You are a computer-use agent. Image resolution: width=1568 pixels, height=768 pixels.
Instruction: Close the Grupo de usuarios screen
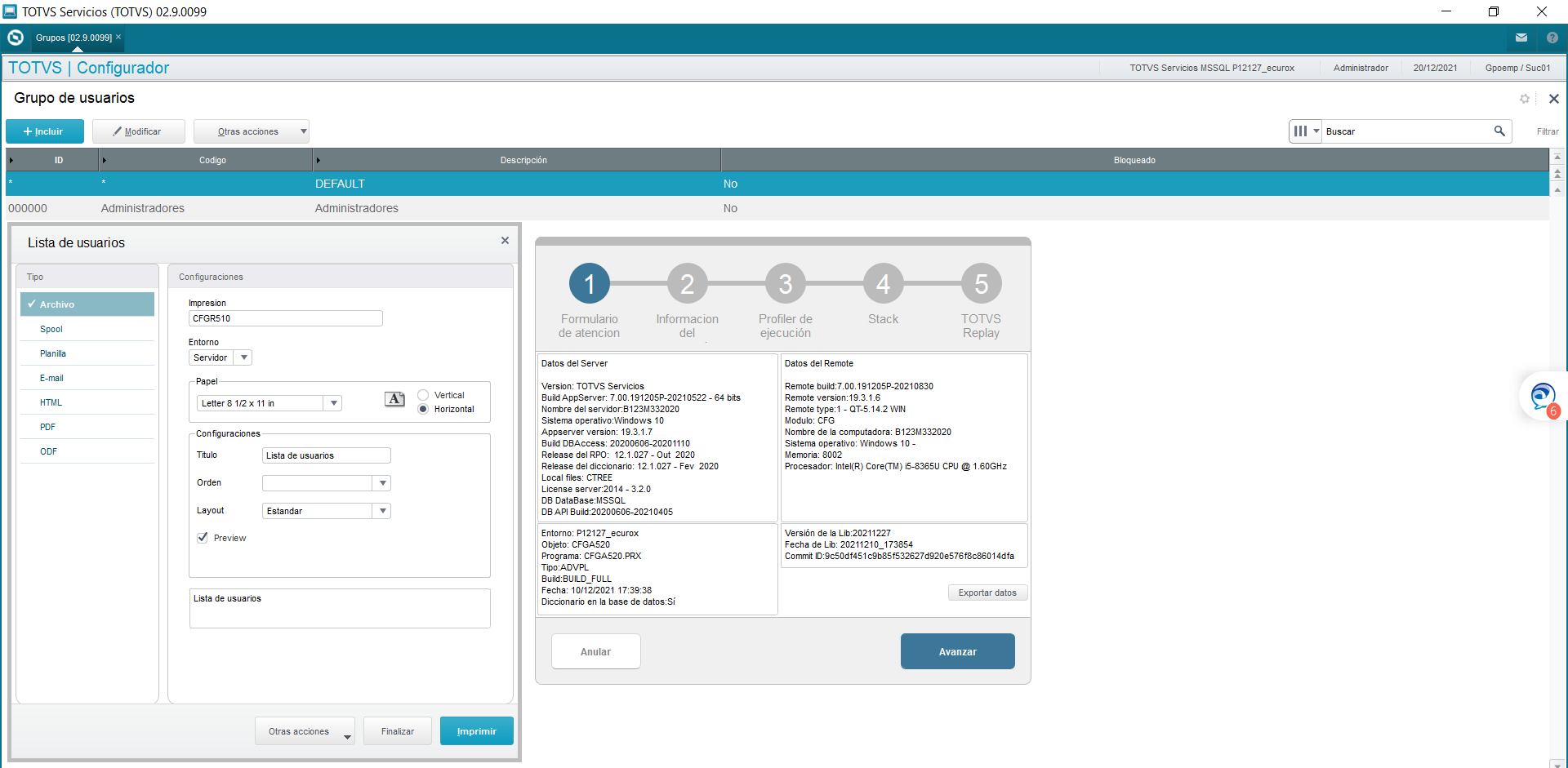tap(1554, 99)
